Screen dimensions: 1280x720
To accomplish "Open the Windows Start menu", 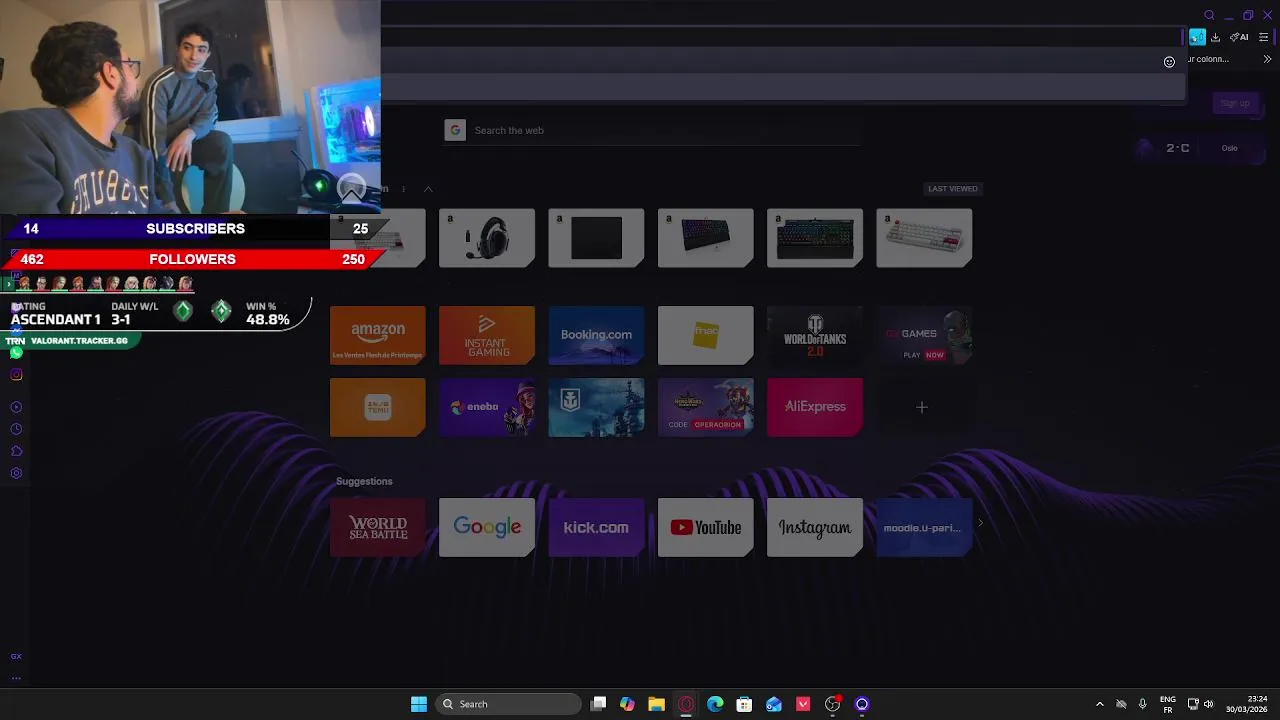I will [x=419, y=704].
